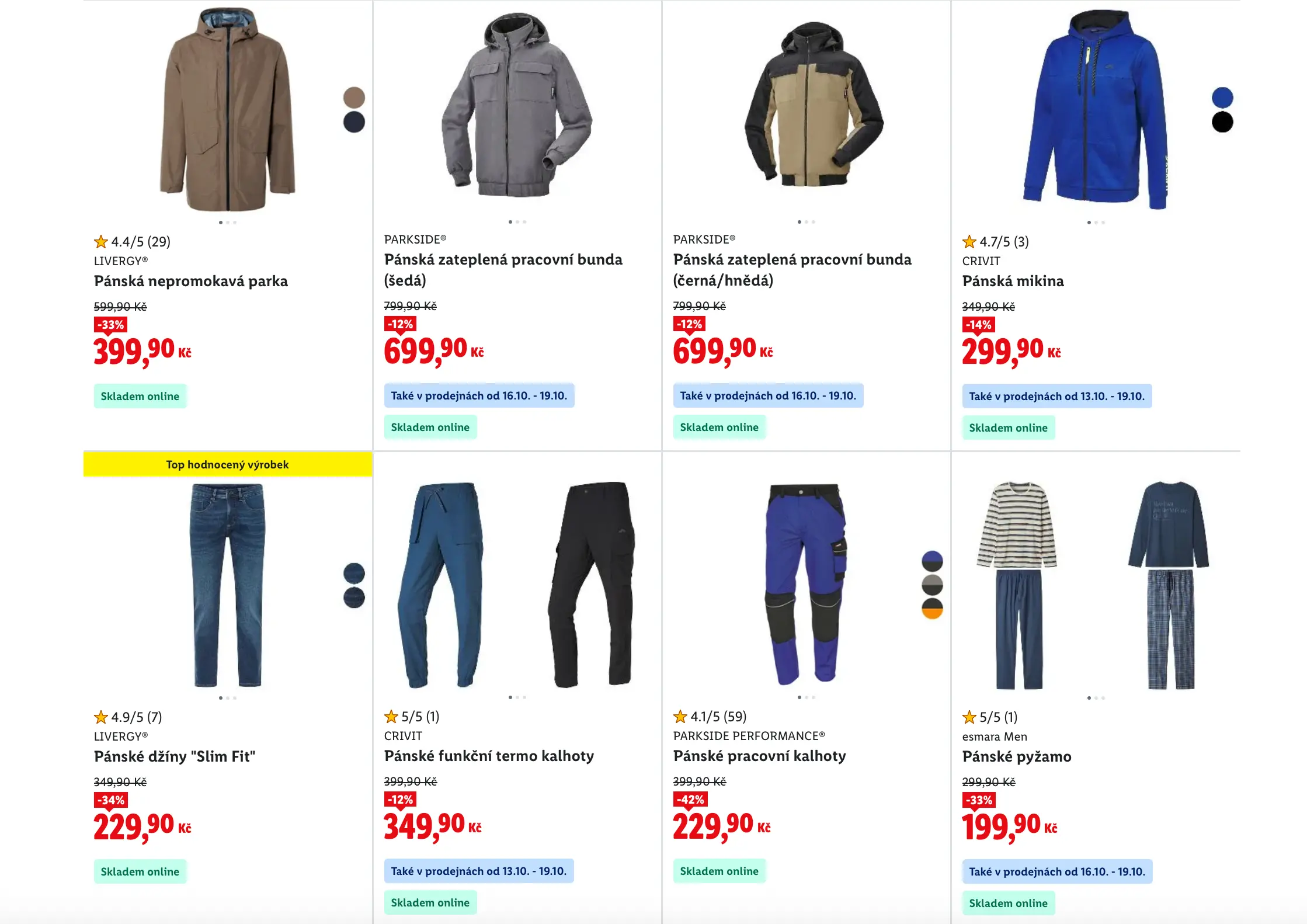The width and height of the screenshot is (1307, 924).
Task: Pick the grey swatch for Pánské pracovní kalhoty
Action: [x=932, y=585]
